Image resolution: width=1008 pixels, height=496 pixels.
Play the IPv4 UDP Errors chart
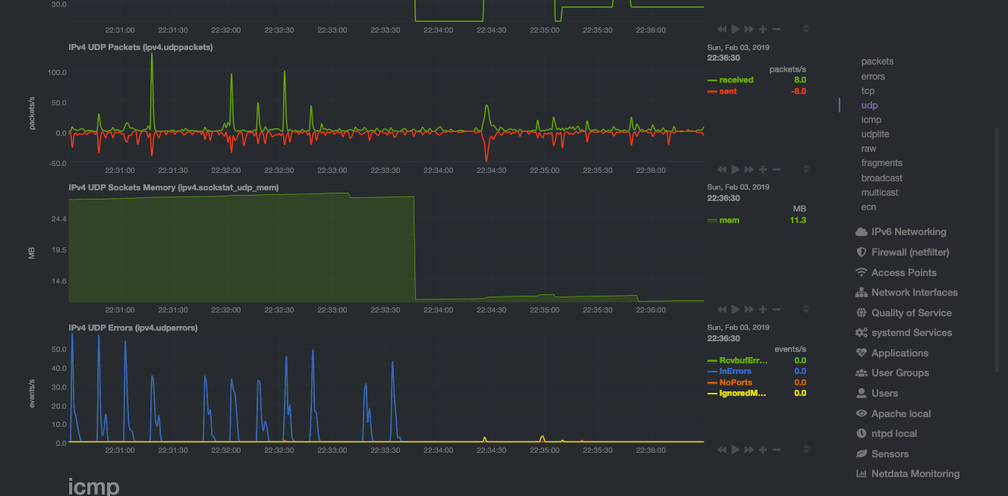coord(736,450)
